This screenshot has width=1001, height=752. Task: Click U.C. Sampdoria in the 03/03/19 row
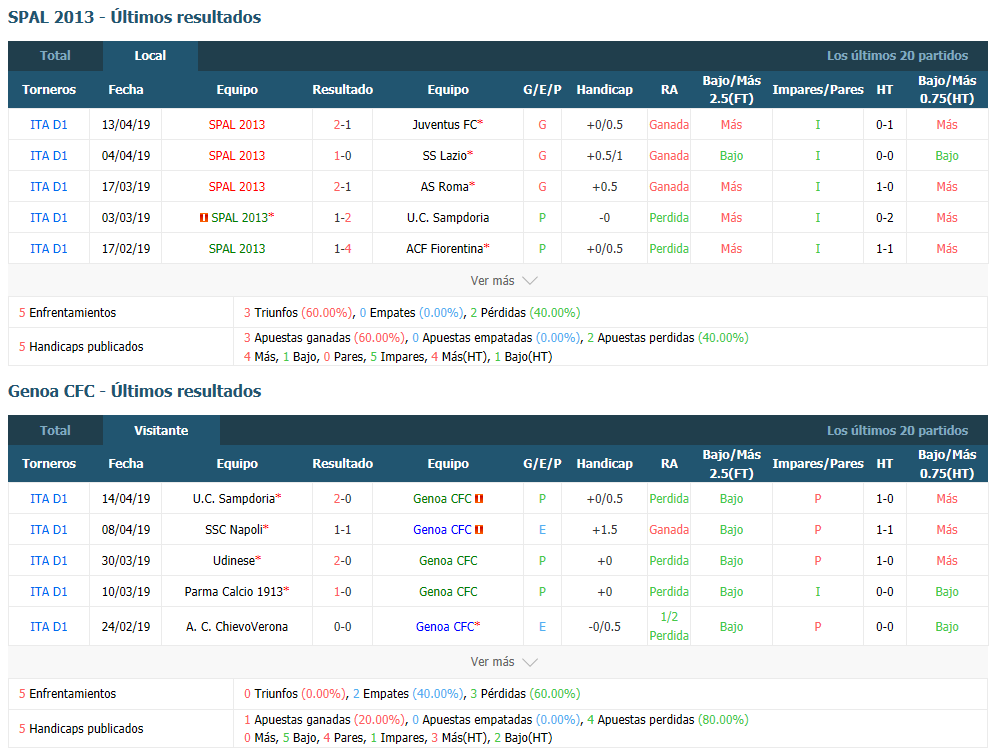448,218
